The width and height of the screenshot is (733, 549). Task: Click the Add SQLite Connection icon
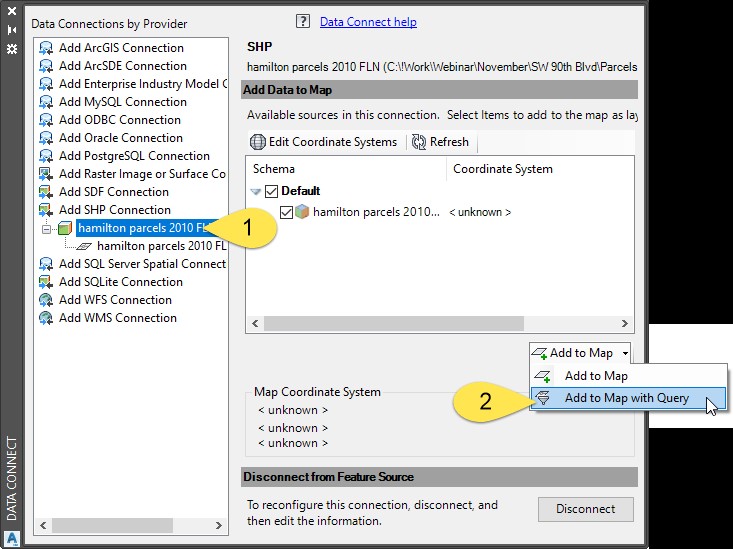click(46, 282)
